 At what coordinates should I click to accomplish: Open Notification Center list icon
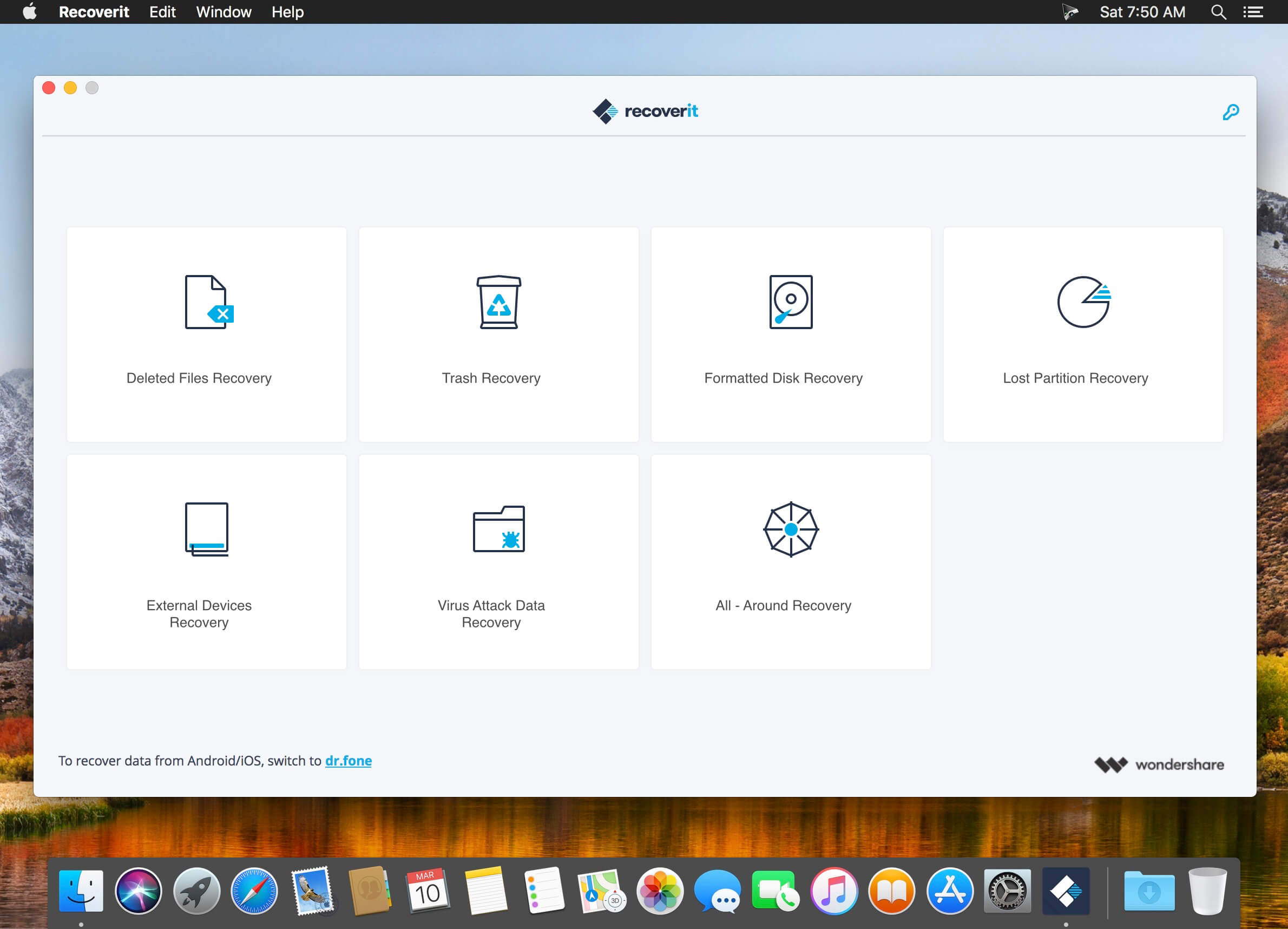point(1253,12)
